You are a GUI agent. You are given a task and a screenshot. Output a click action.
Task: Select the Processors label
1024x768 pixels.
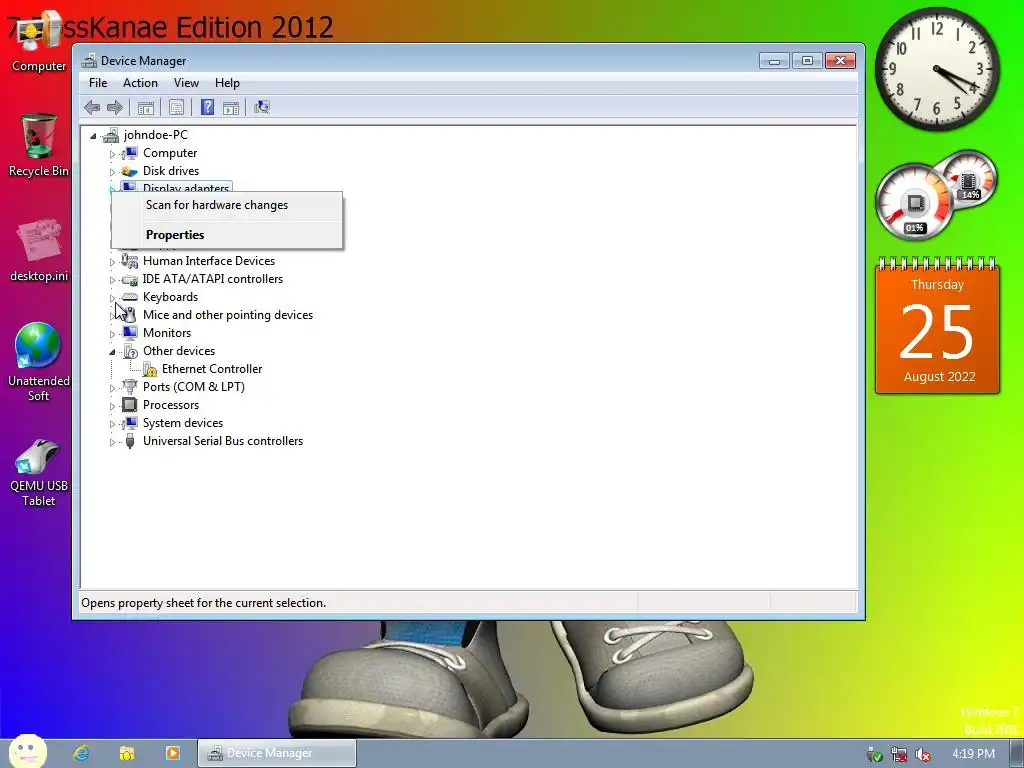coord(171,405)
